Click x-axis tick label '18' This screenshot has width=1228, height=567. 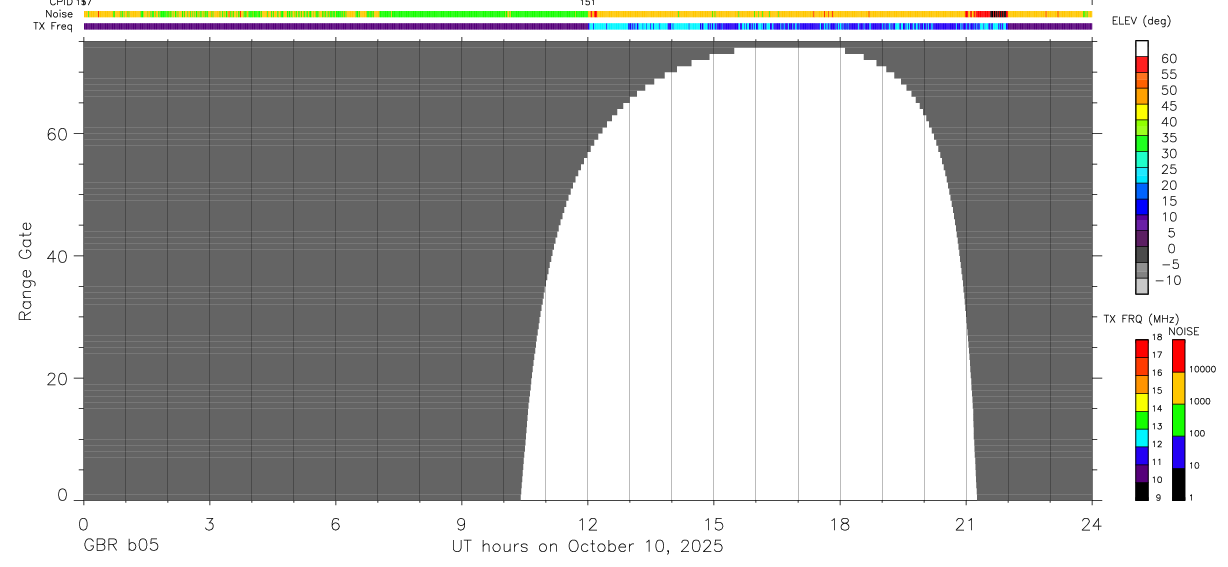pyautogui.click(x=839, y=522)
